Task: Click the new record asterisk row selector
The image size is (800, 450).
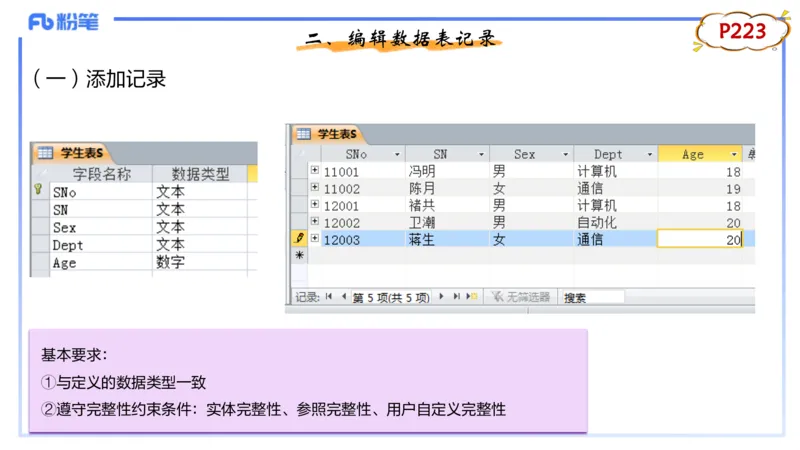Action: pos(299,255)
